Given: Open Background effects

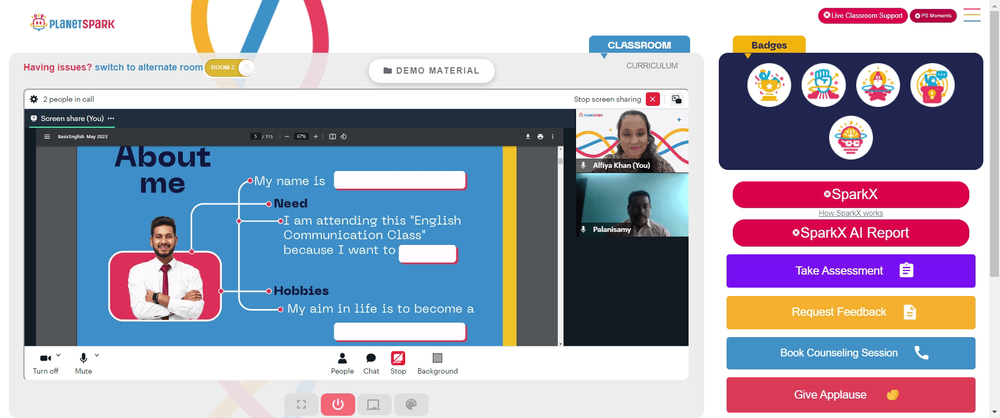Looking at the screenshot, I should point(438,363).
